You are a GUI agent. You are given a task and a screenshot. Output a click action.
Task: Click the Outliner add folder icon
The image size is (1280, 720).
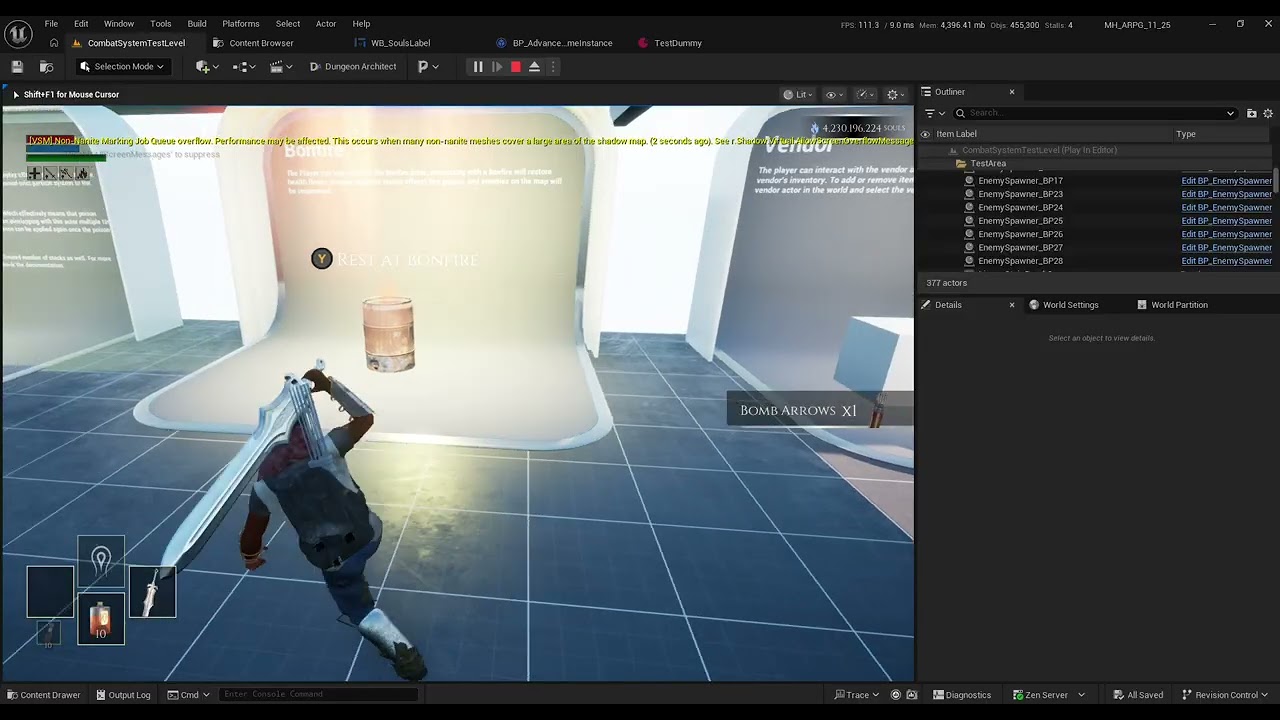(1251, 113)
